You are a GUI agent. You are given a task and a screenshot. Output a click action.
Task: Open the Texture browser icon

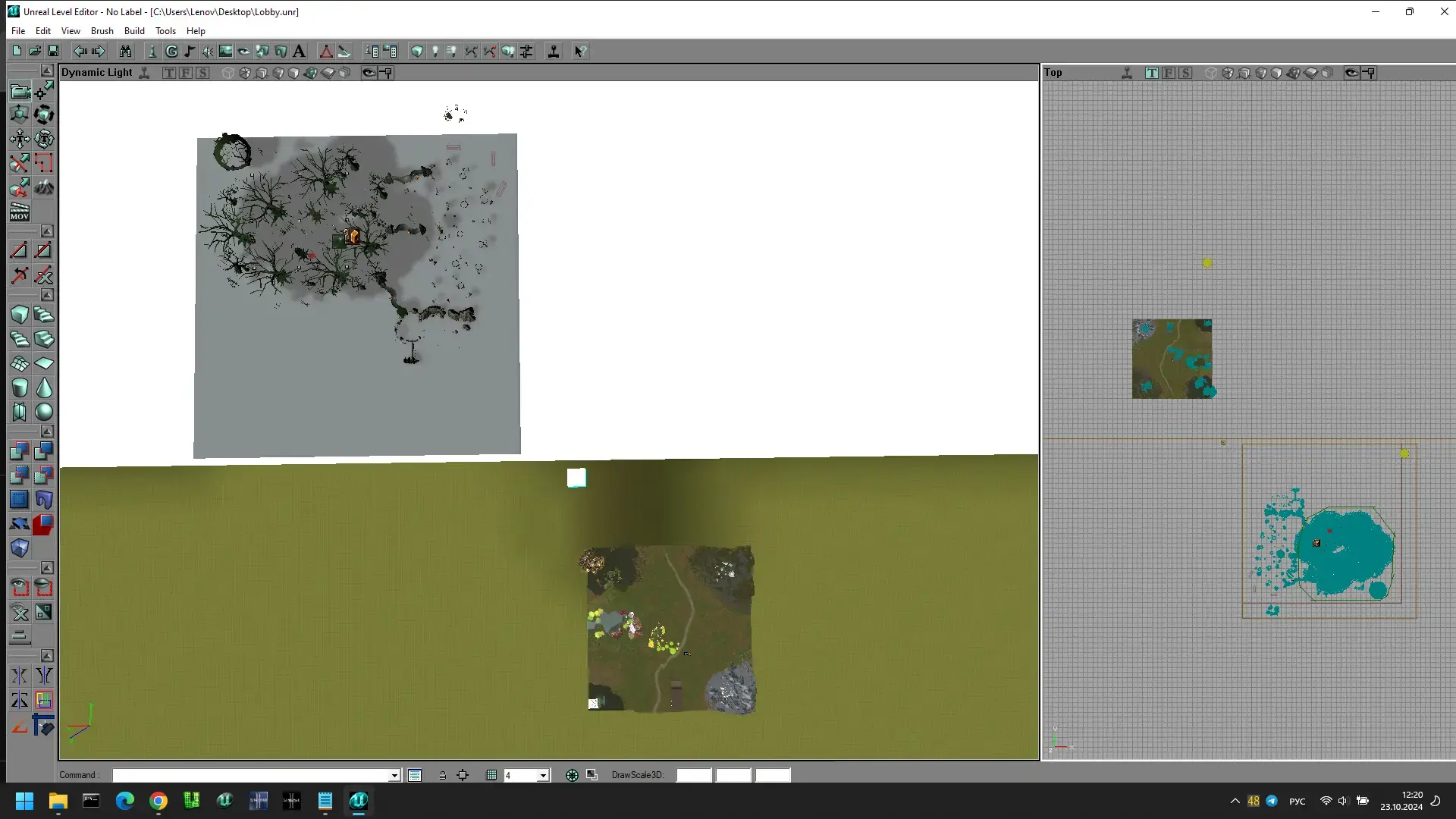[x=226, y=51]
